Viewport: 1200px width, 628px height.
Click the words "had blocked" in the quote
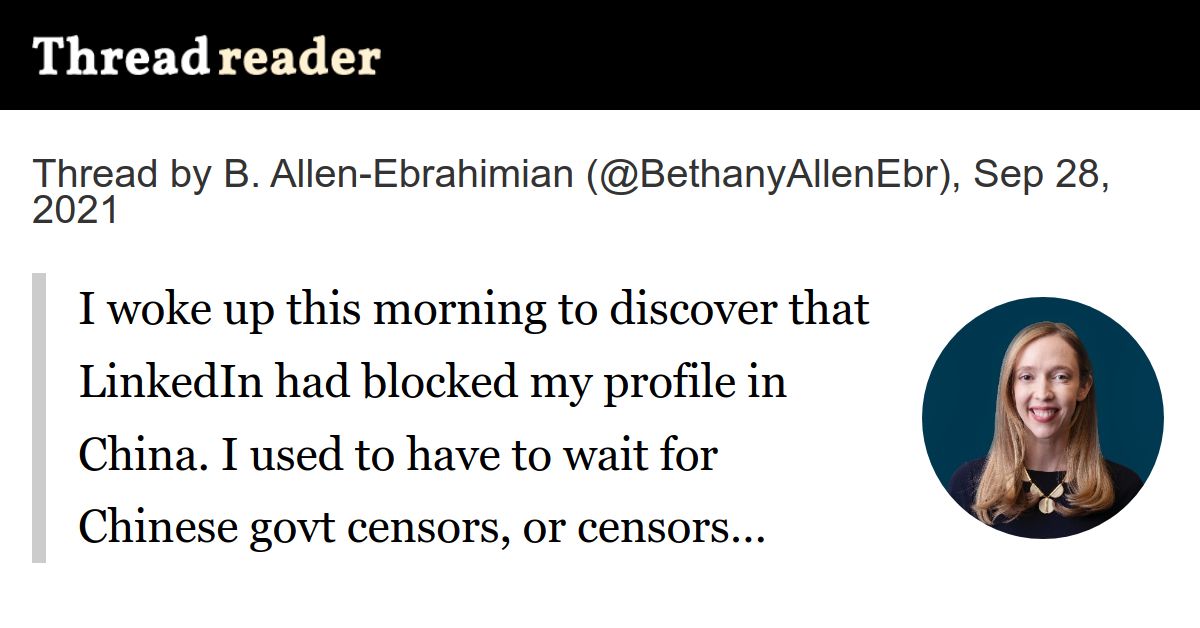(363, 383)
